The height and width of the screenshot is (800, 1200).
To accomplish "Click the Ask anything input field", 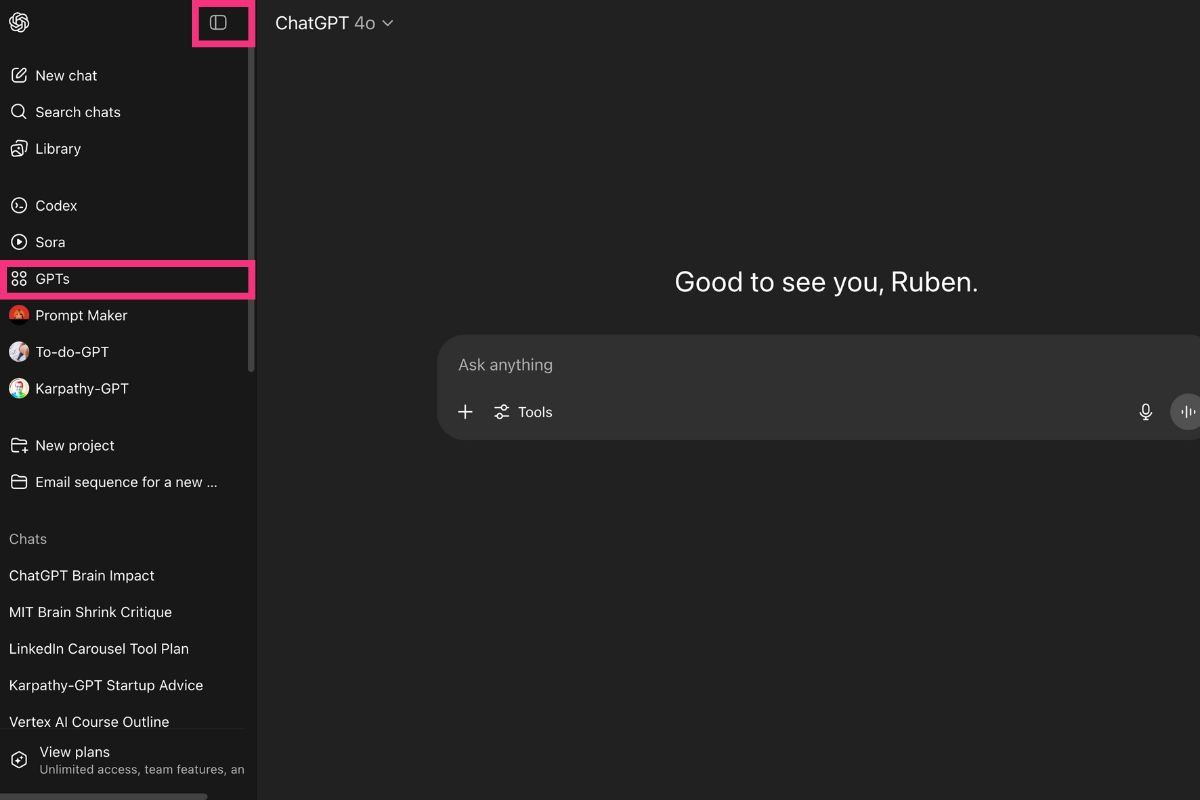I will pos(820,365).
